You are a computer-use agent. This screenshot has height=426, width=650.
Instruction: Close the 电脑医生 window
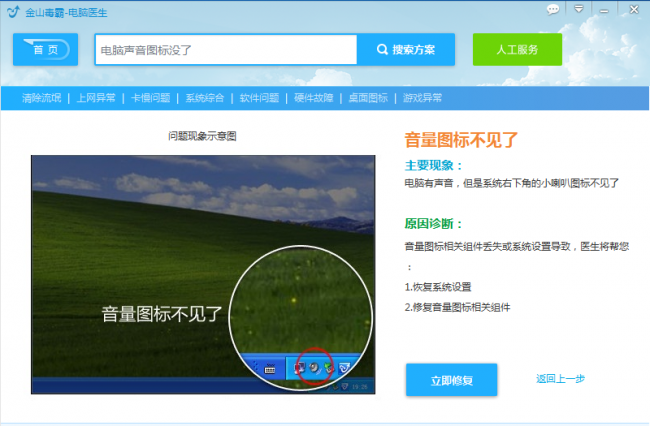634,10
